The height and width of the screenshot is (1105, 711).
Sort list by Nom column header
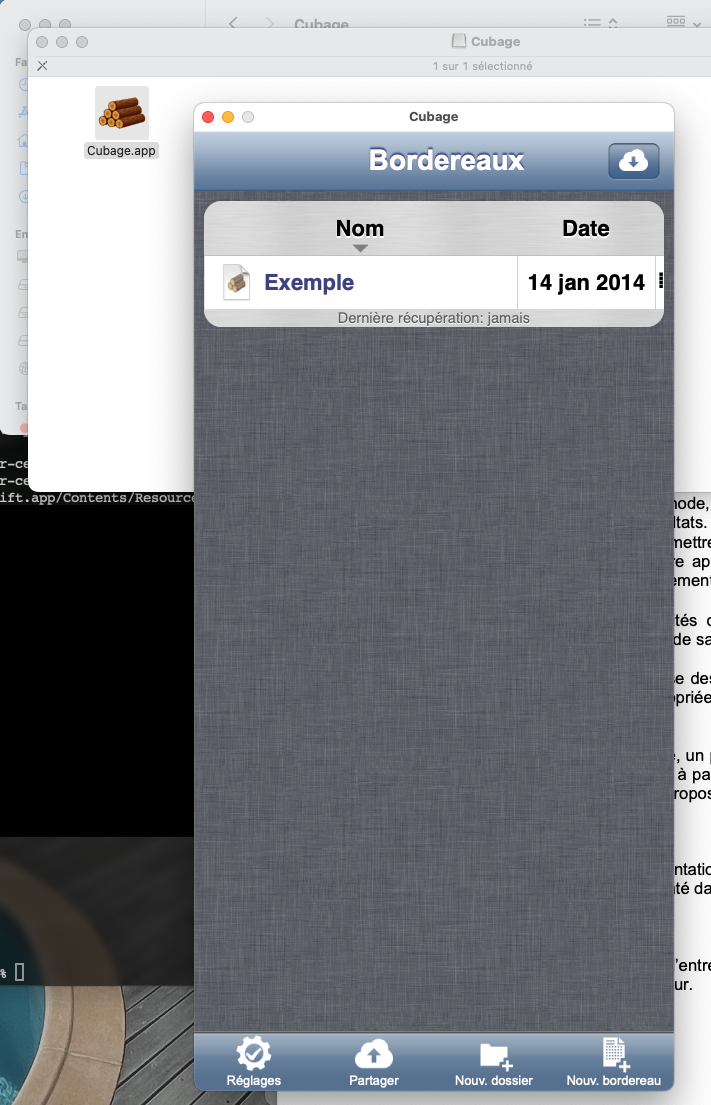(x=360, y=228)
